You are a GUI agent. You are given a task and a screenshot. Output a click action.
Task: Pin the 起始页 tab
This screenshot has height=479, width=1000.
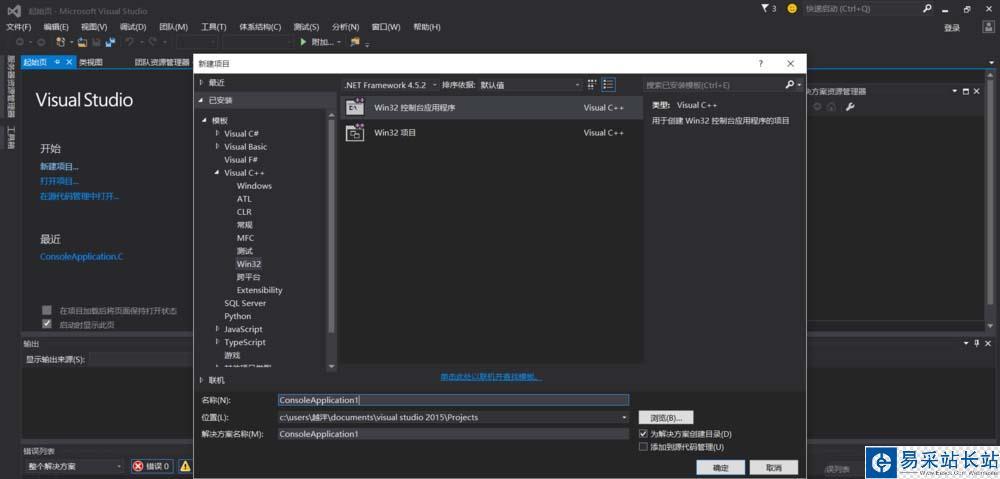[x=57, y=62]
